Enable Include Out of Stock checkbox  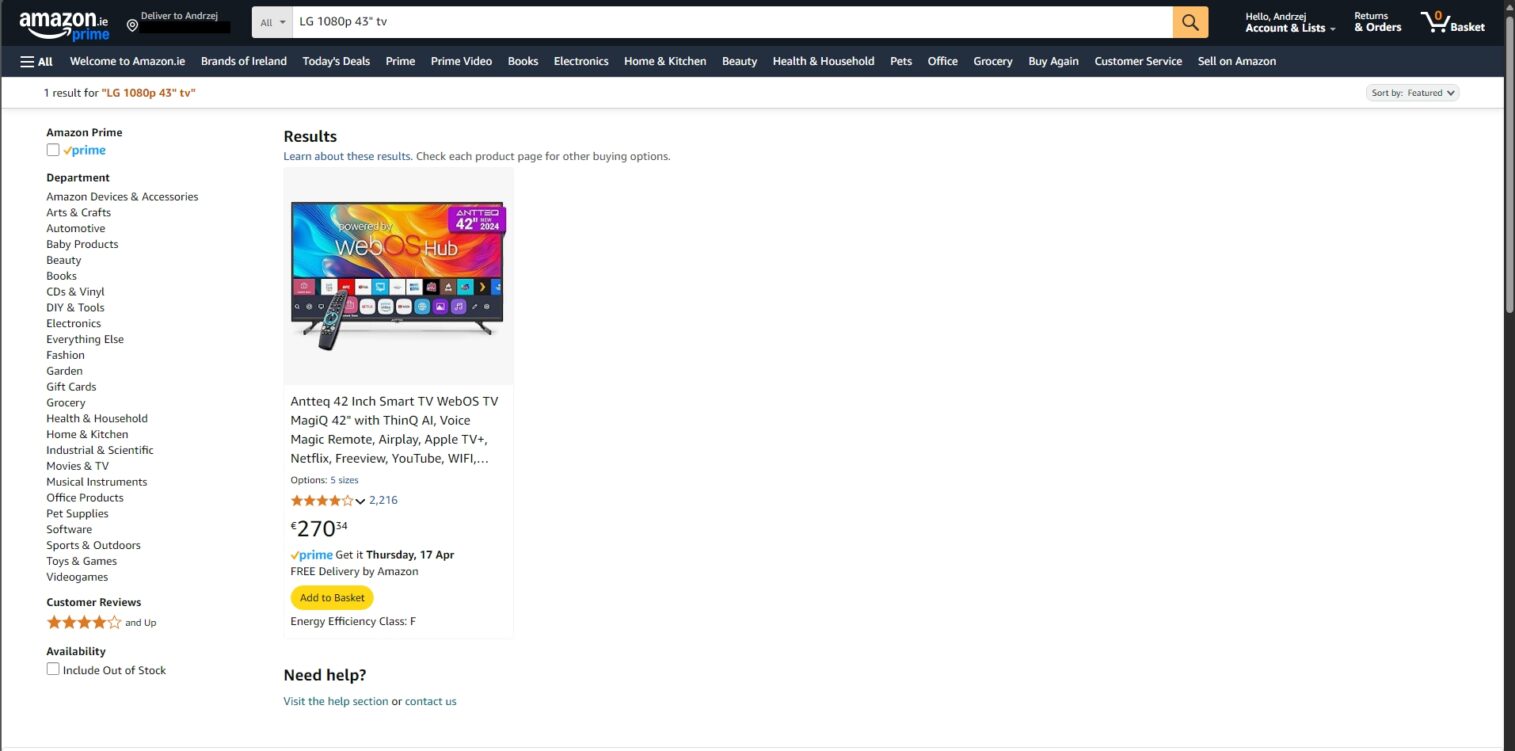pyautogui.click(x=53, y=669)
